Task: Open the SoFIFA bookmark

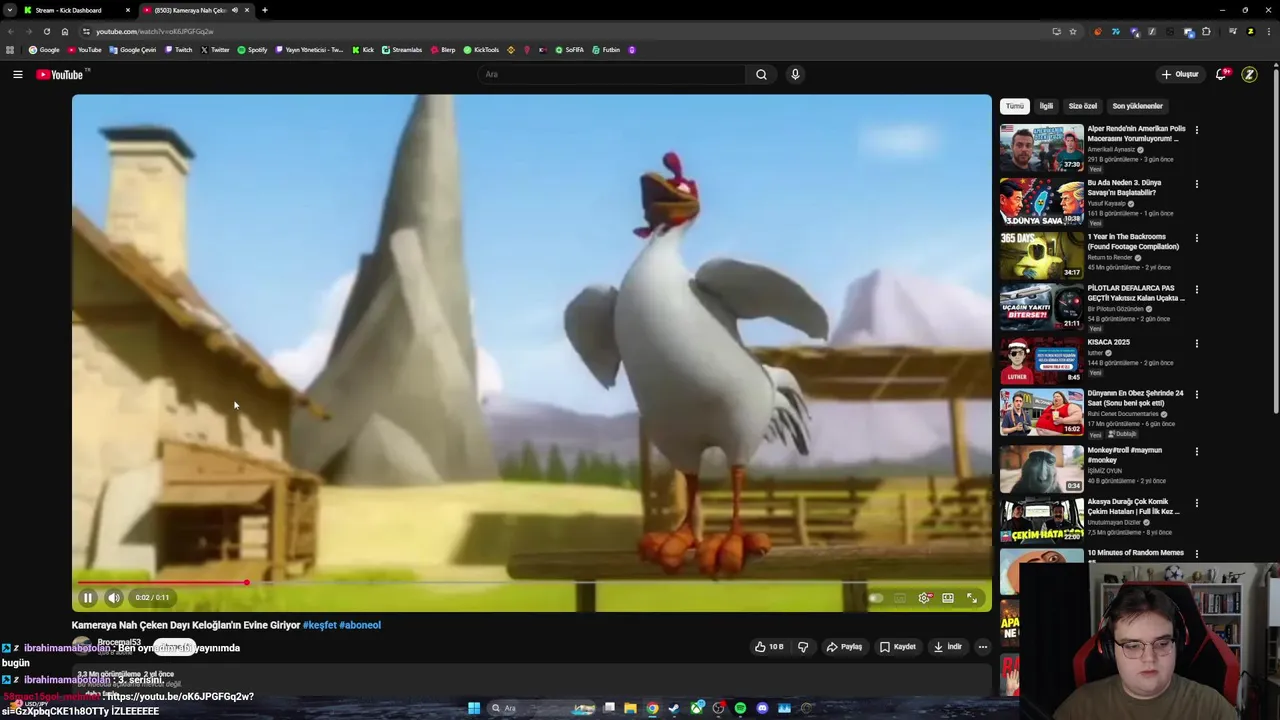Action: (569, 50)
